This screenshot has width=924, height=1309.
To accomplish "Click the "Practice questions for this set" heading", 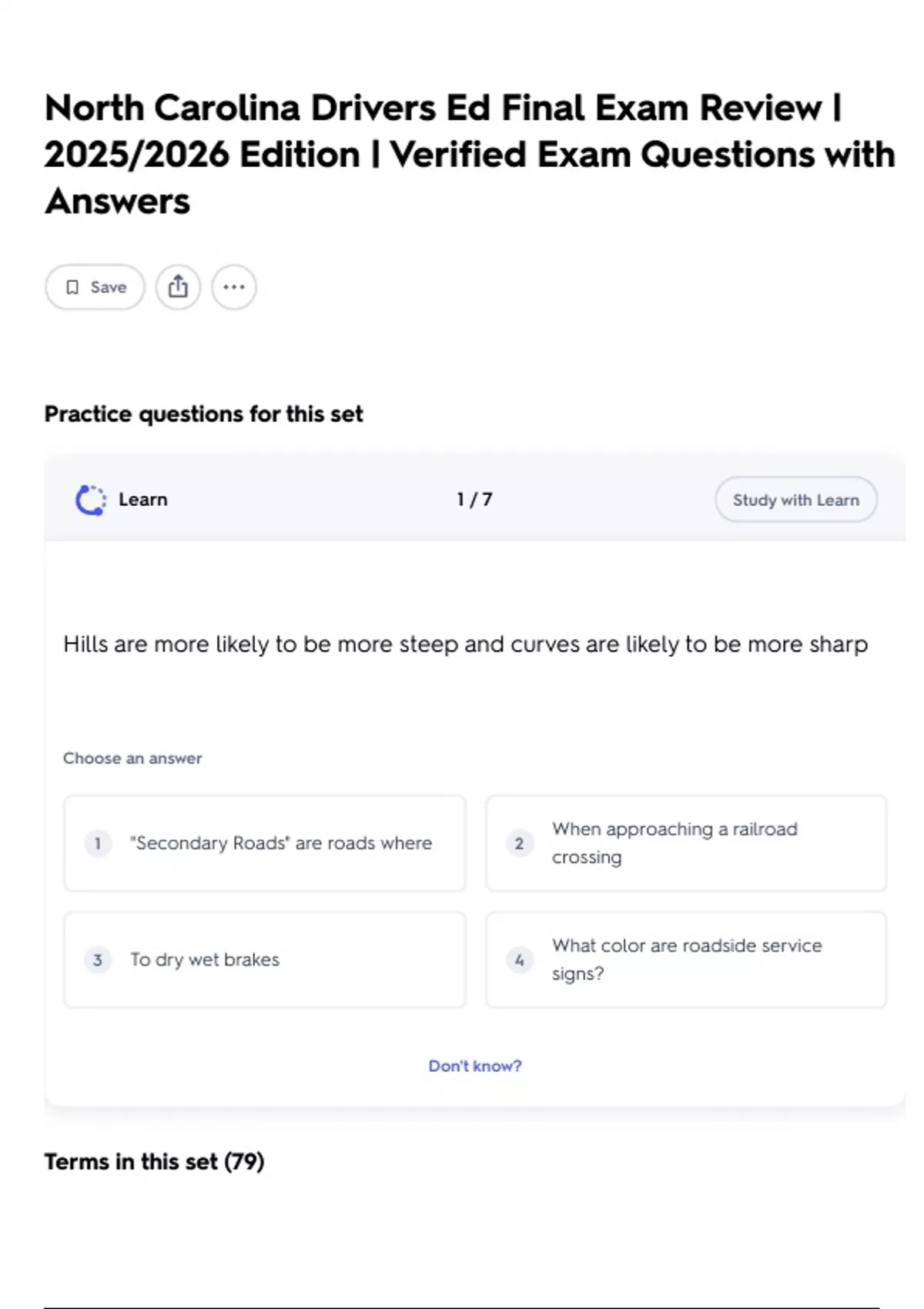I will [203, 414].
